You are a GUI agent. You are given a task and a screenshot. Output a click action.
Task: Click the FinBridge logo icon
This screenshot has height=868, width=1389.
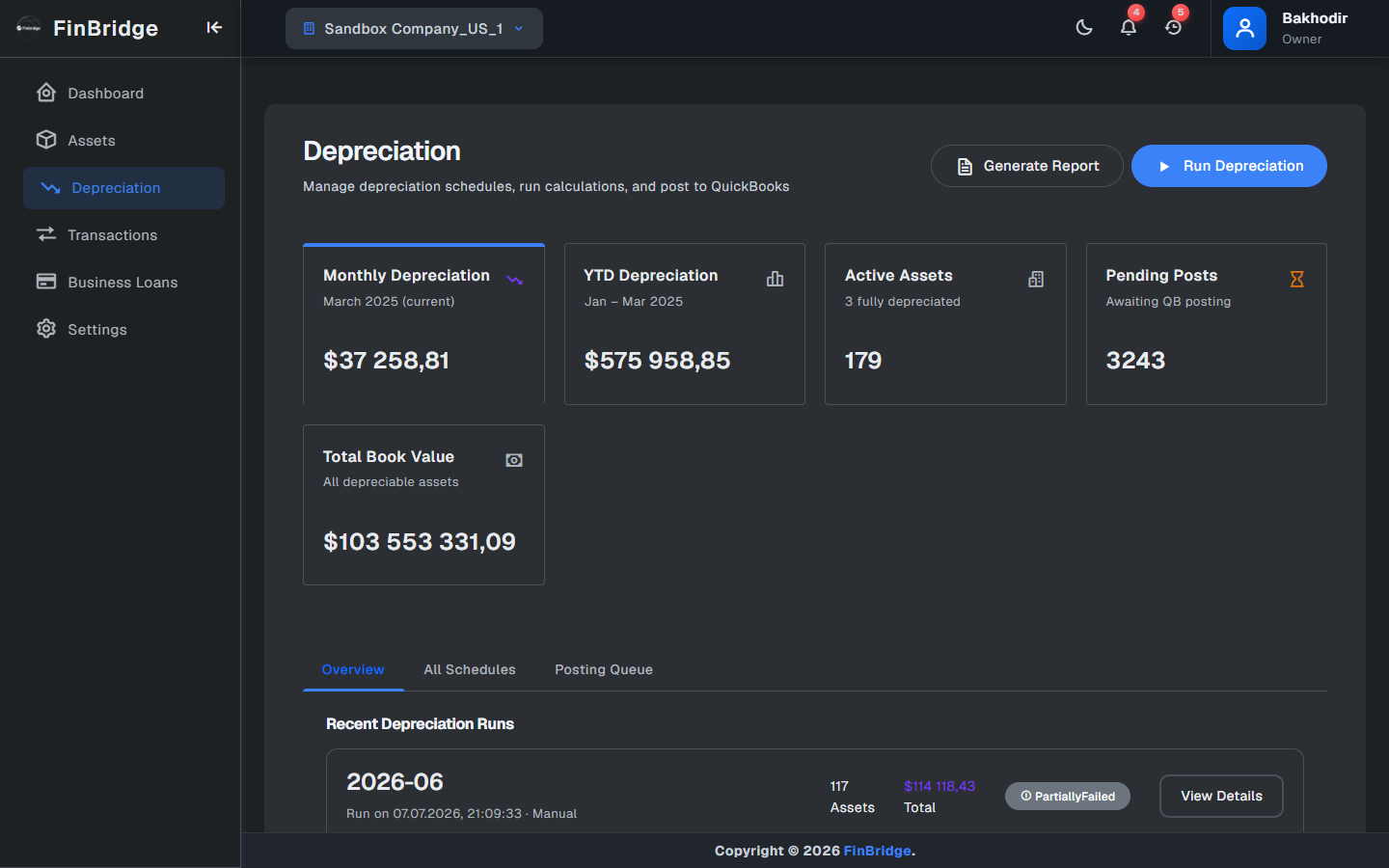[29, 28]
